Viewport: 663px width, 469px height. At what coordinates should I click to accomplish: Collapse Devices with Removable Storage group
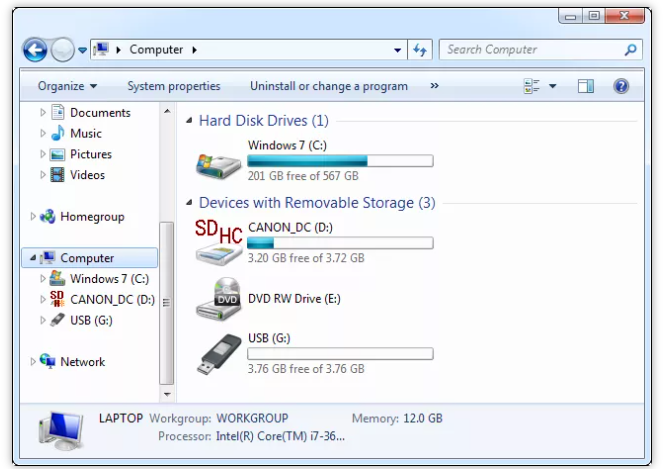(189, 203)
